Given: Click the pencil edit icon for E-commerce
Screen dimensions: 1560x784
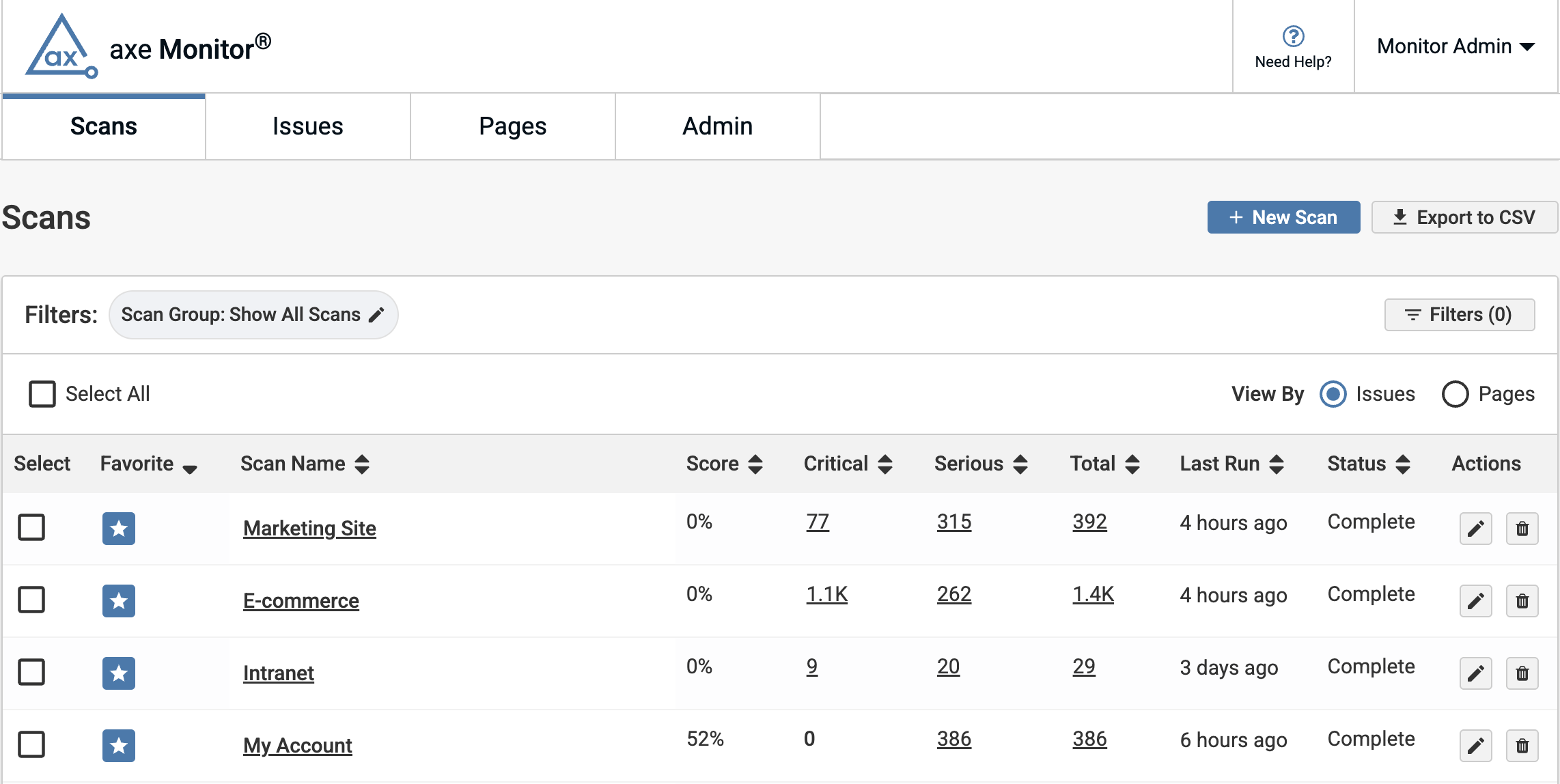Looking at the screenshot, I should [1475, 601].
